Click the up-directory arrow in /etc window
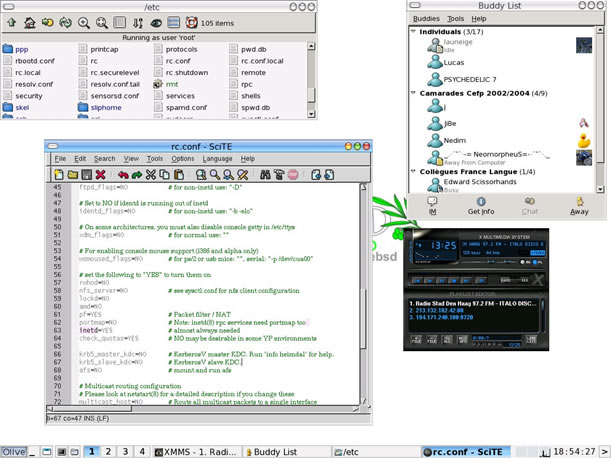 (x=10, y=22)
